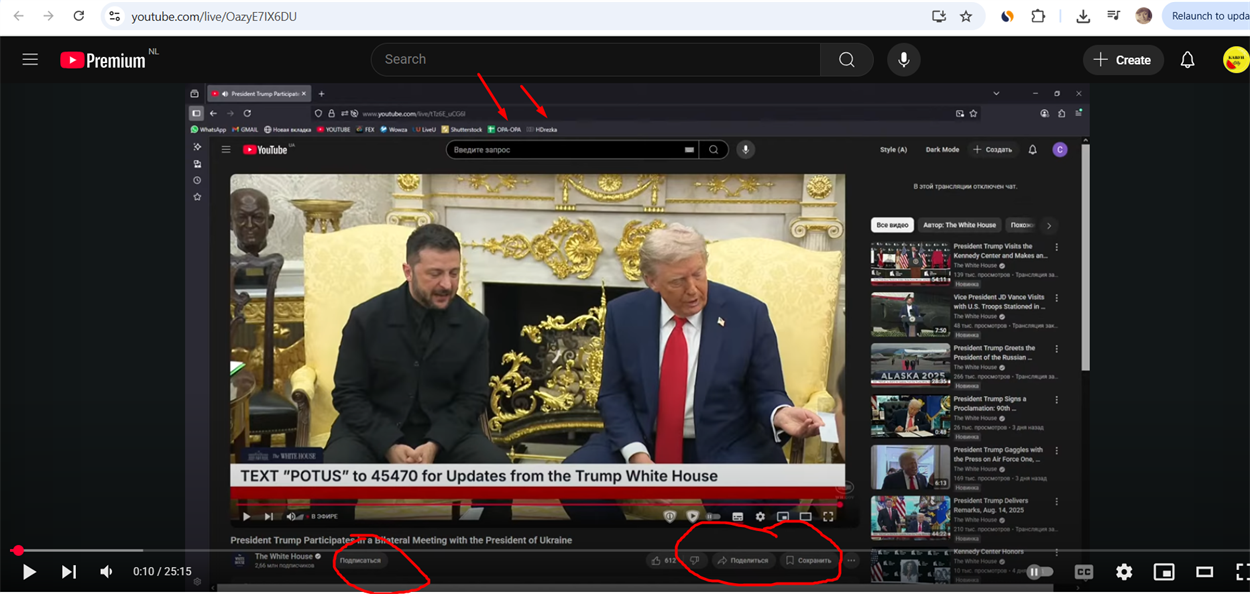The image size is (1250, 594).
Task: Click Сохранить button in the recorded video
Action: point(808,560)
